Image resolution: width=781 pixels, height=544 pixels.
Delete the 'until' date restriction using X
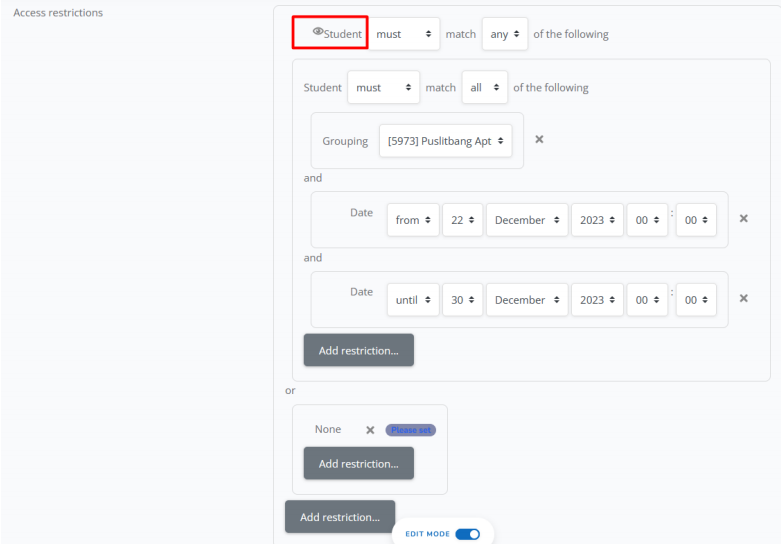[x=743, y=298]
